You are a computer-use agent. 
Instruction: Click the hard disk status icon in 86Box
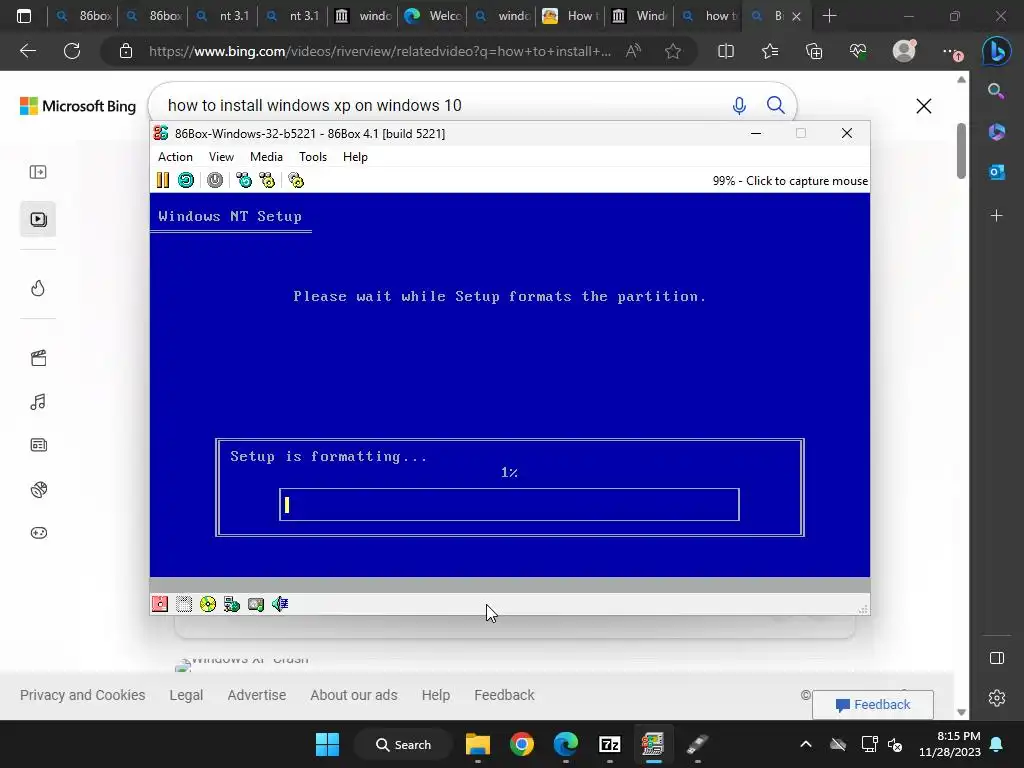pyautogui.click(x=256, y=604)
